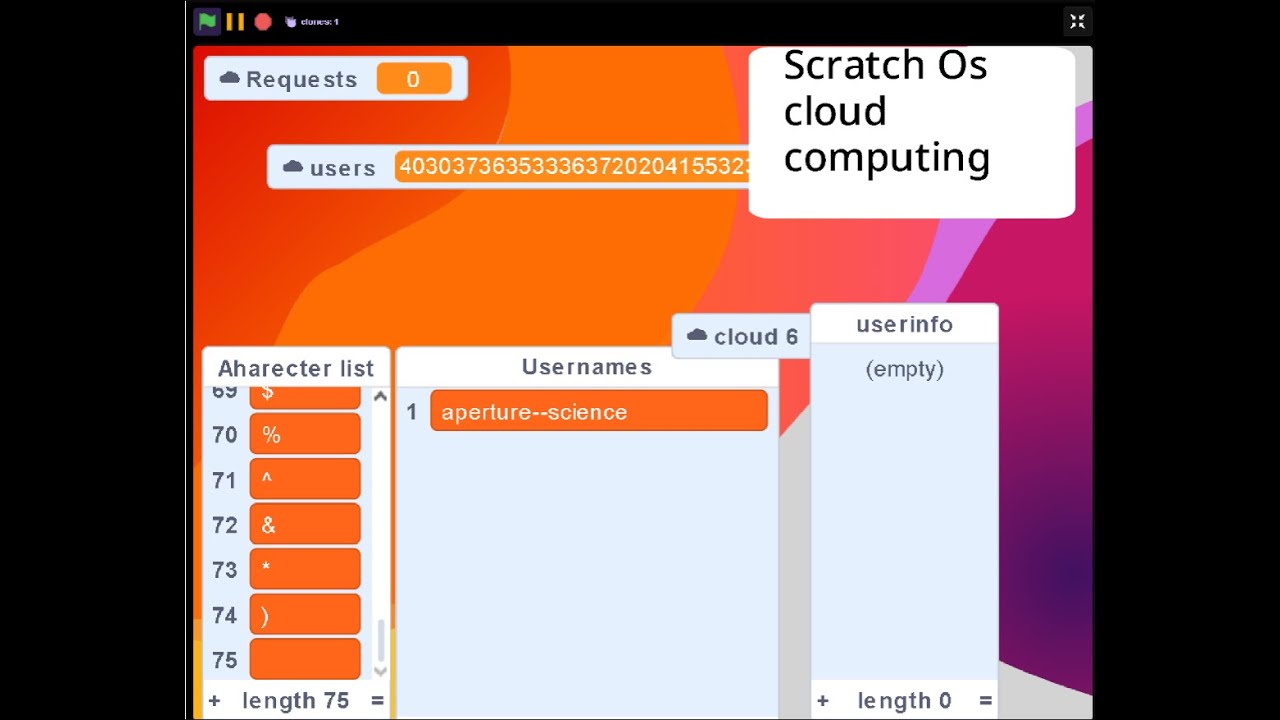Select item 70 containing percent sign
The image size is (1280, 720).
pos(305,435)
